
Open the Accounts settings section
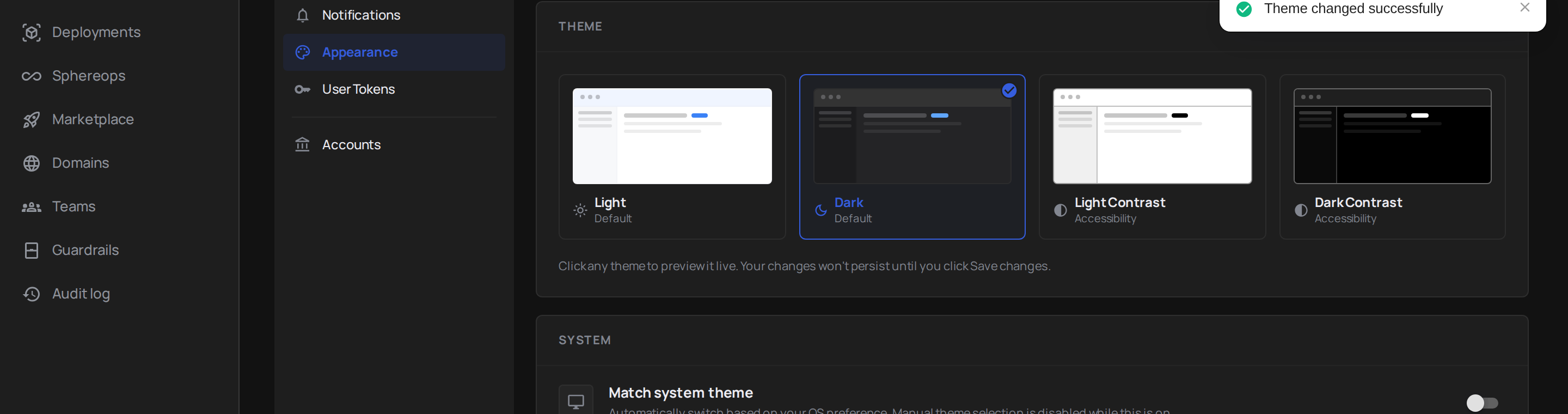tap(394, 145)
